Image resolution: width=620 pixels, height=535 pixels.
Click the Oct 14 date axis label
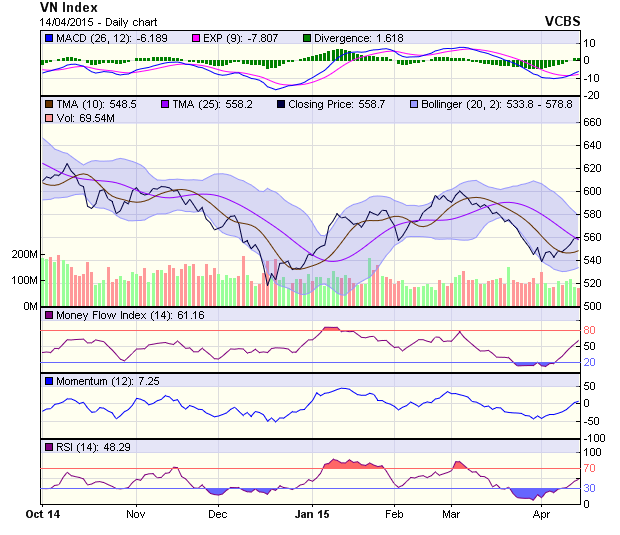coord(42,513)
